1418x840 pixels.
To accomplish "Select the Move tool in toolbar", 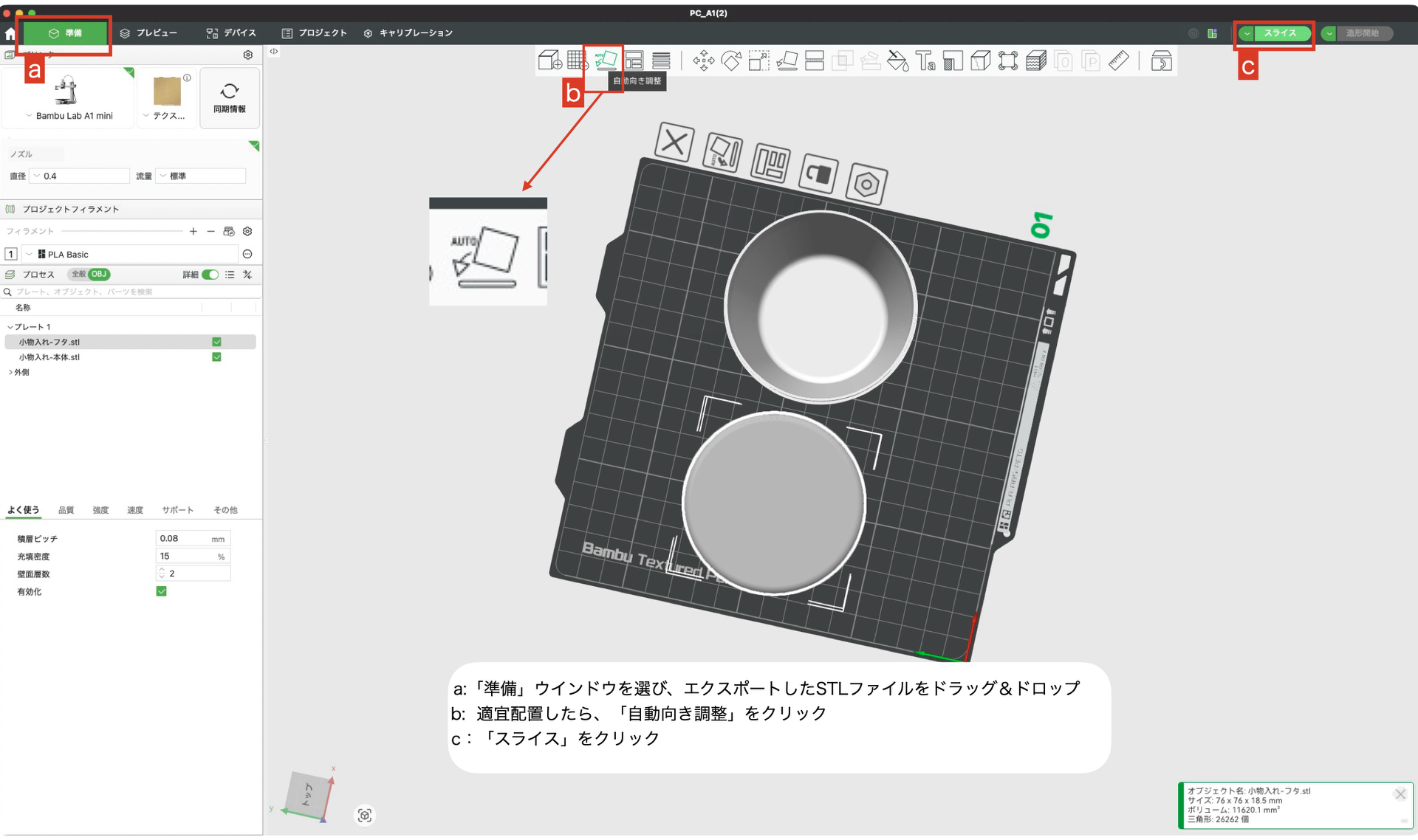I will 703,61.
